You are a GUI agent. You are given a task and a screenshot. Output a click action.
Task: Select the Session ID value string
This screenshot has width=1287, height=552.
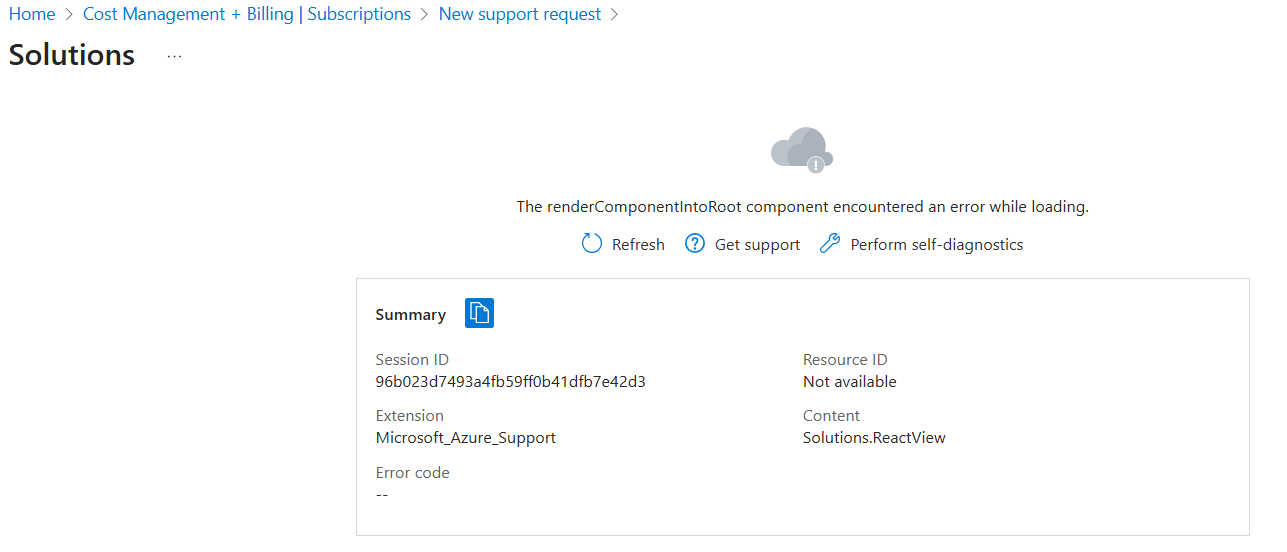(510, 381)
